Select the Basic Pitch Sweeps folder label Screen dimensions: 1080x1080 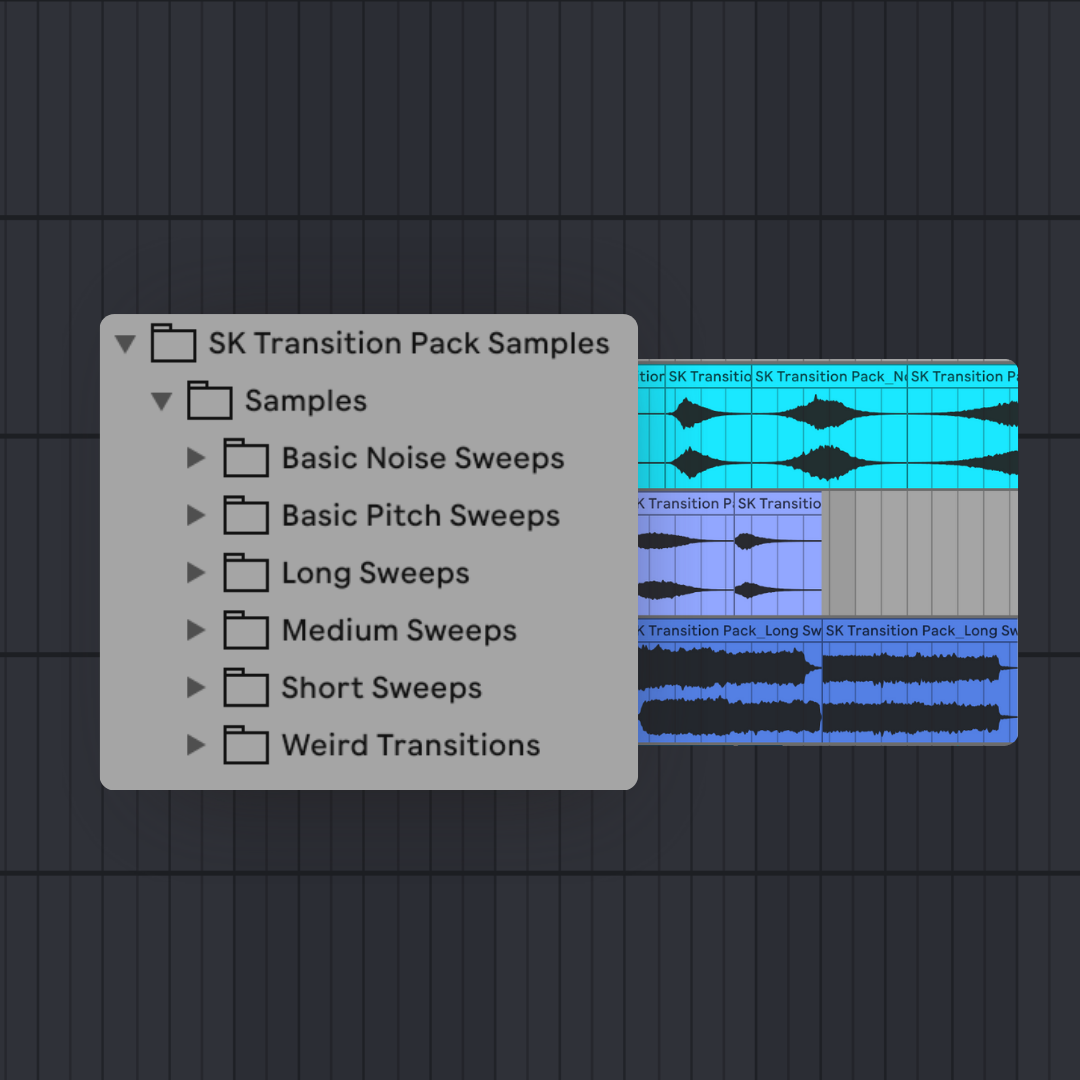pos(421,515)
